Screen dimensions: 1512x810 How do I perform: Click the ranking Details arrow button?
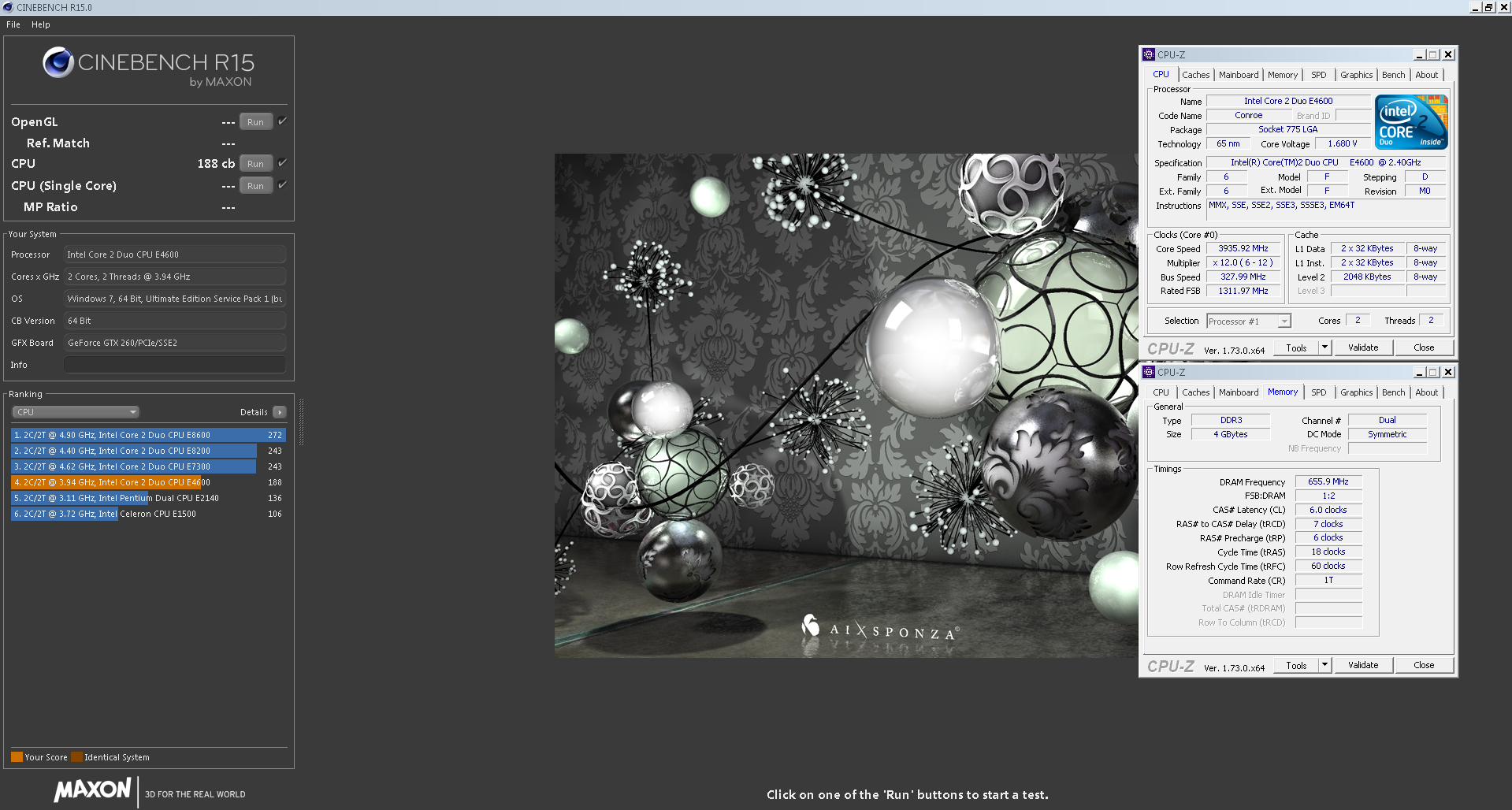[280, 412]
